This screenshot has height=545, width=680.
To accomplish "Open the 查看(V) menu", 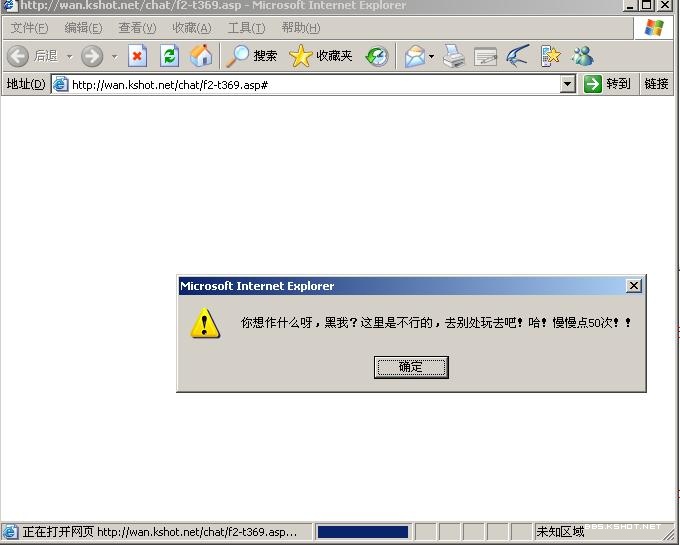I will point(137,28).
